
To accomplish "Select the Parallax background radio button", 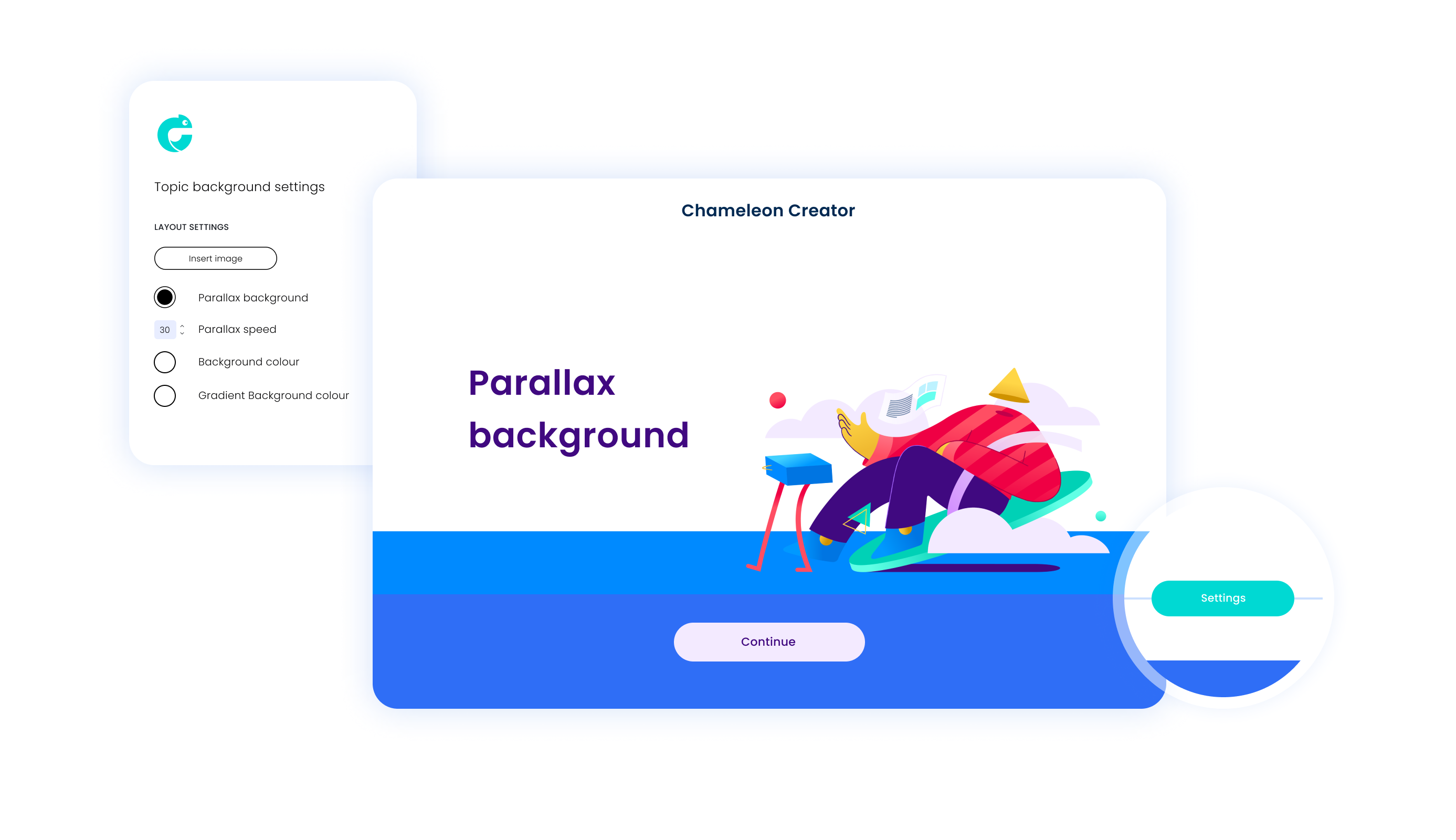I will [x=164, y=297].
